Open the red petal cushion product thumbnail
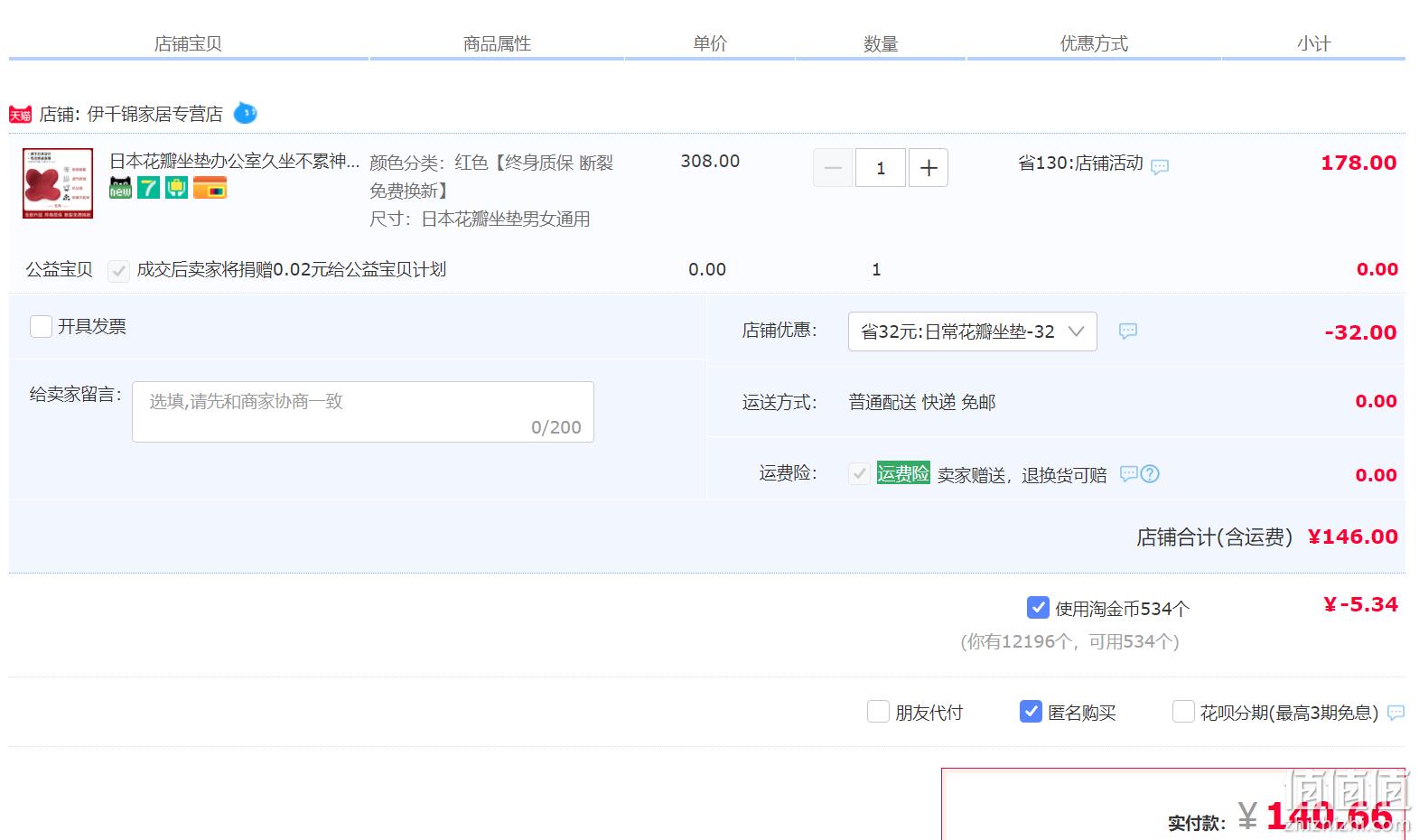 (58, 183)
